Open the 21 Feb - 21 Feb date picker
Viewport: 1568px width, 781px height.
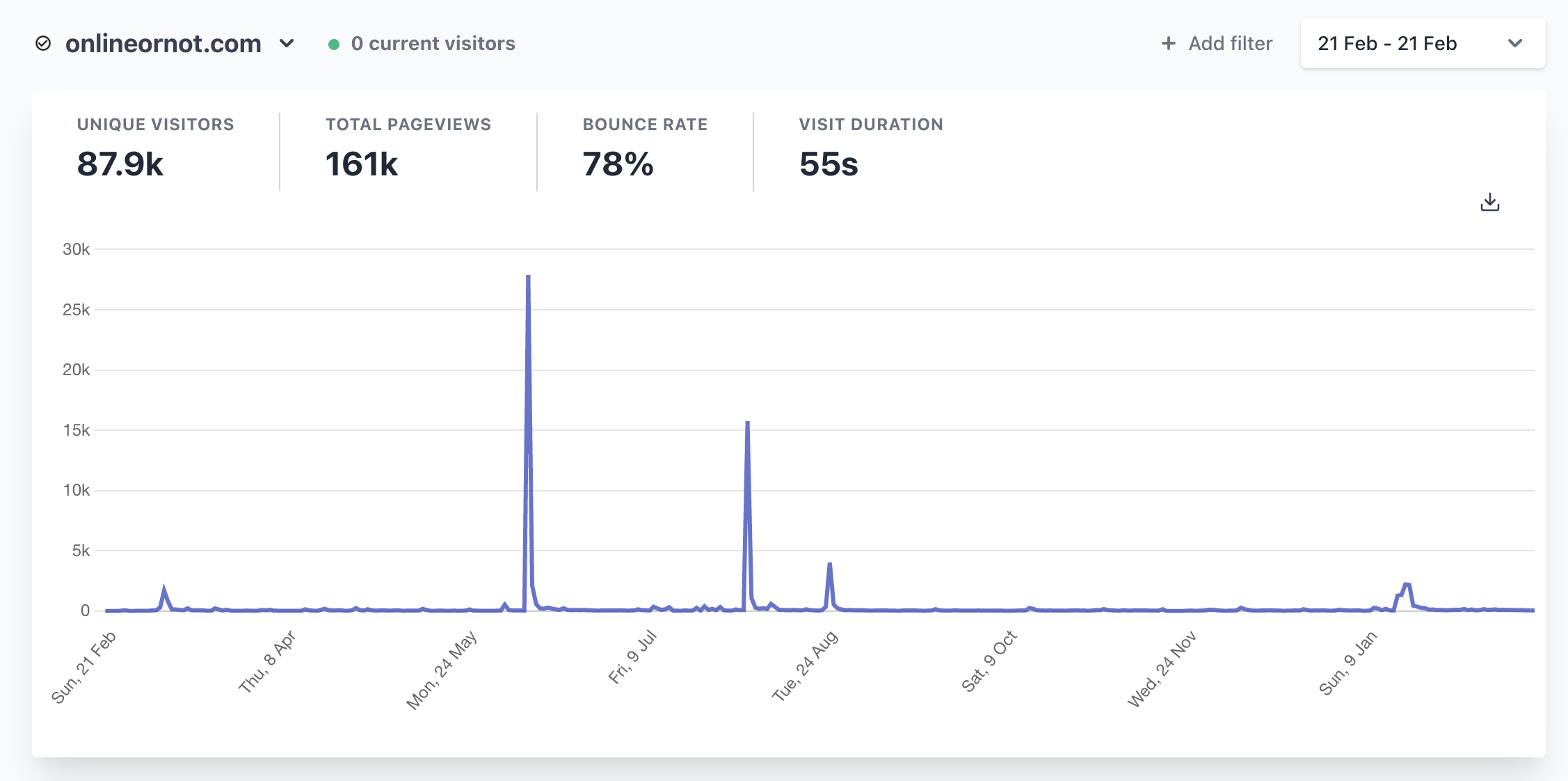pyautogui.click(x=1423, y=44)
